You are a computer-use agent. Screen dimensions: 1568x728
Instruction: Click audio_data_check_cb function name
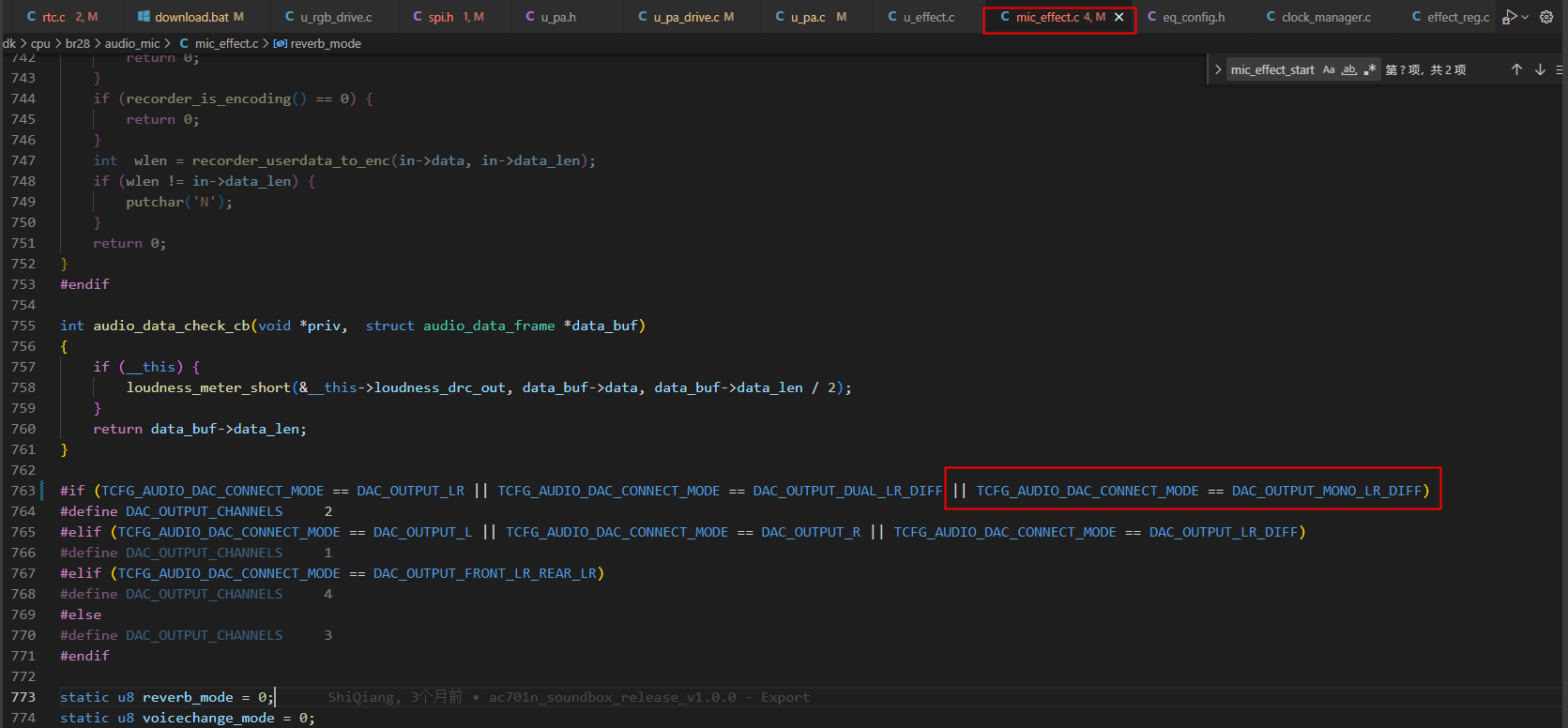coord(172,326)
